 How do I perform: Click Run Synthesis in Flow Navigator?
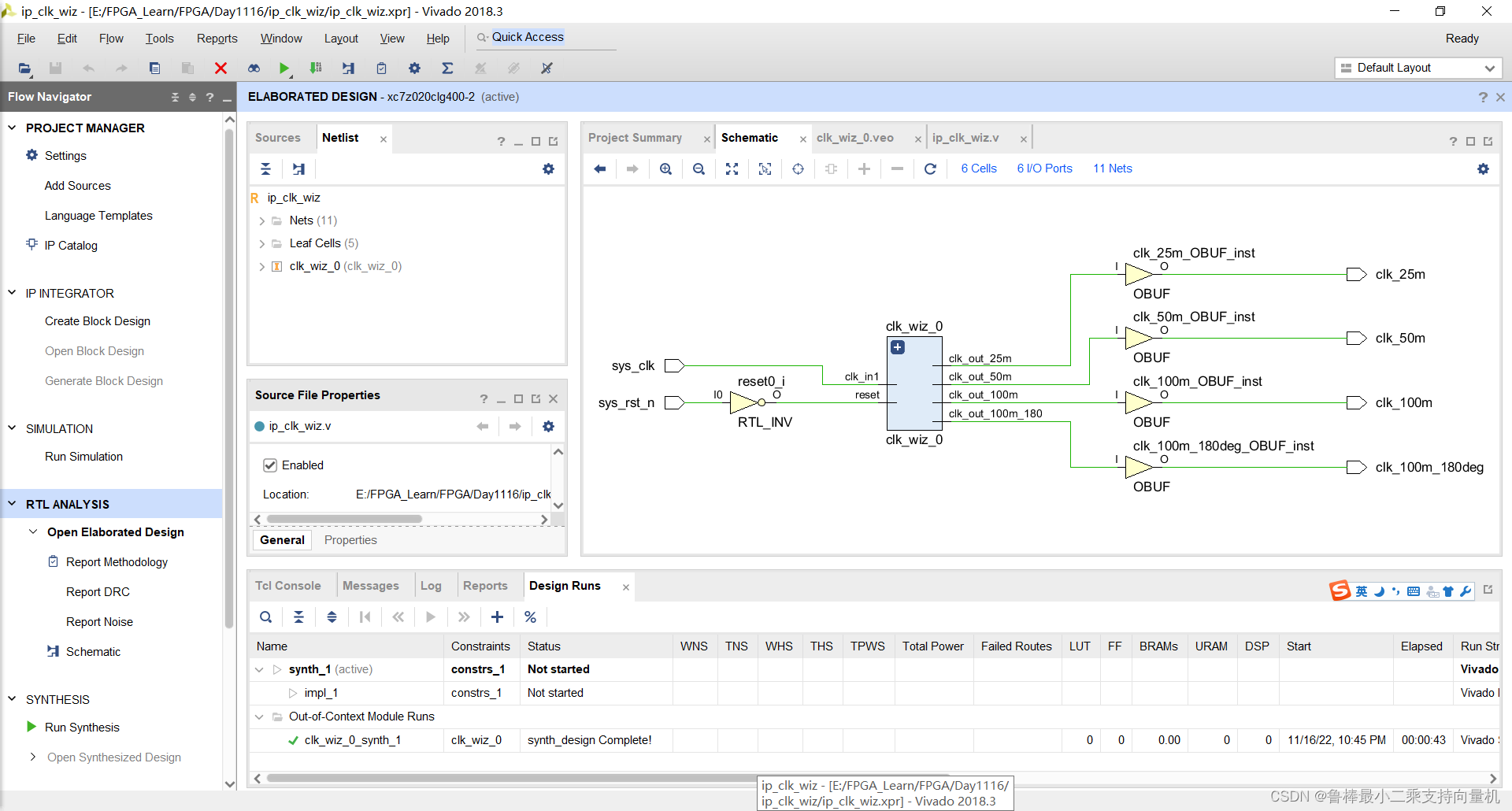[x=82, y=728]
